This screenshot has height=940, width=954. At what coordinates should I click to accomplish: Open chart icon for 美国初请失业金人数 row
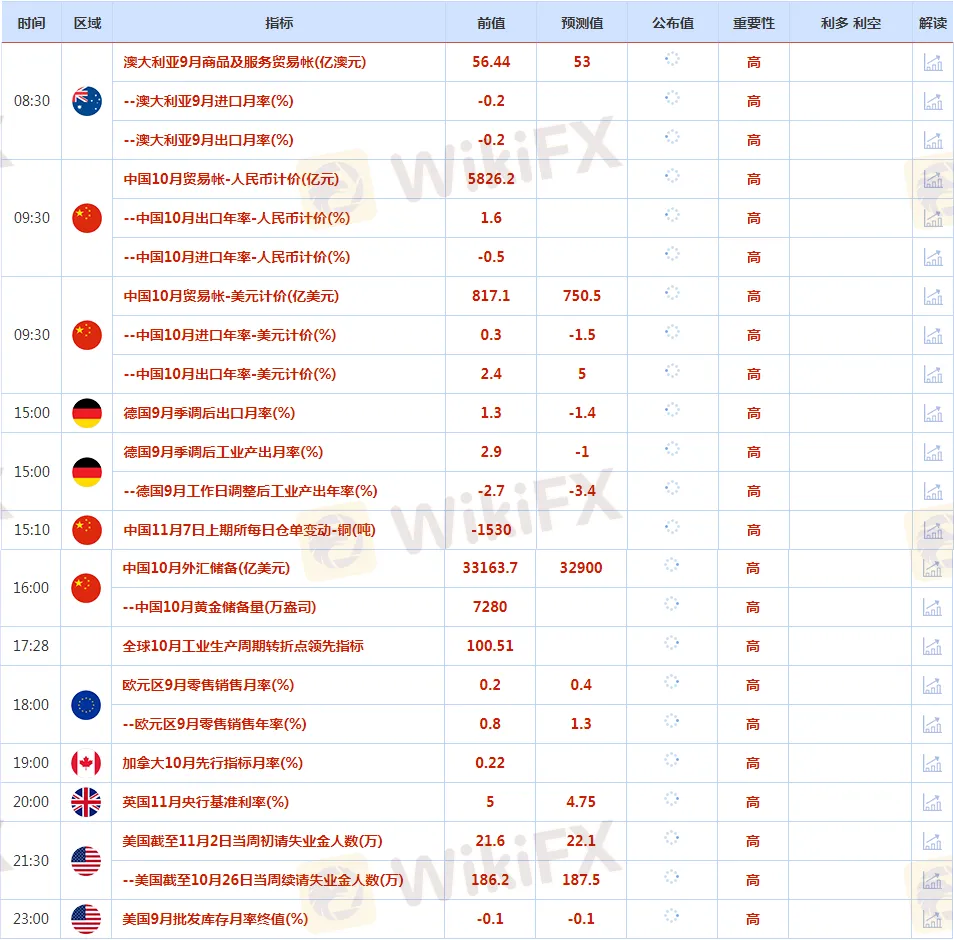932,841
